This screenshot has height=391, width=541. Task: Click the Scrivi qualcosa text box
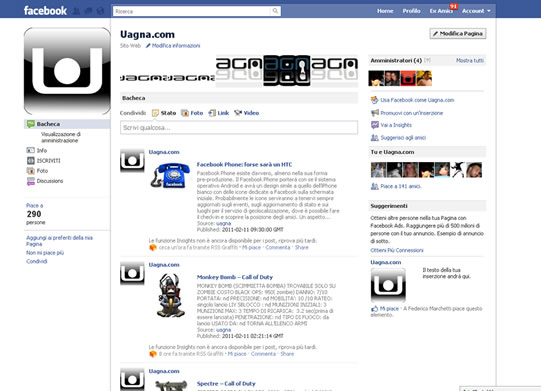coord(239,128)
